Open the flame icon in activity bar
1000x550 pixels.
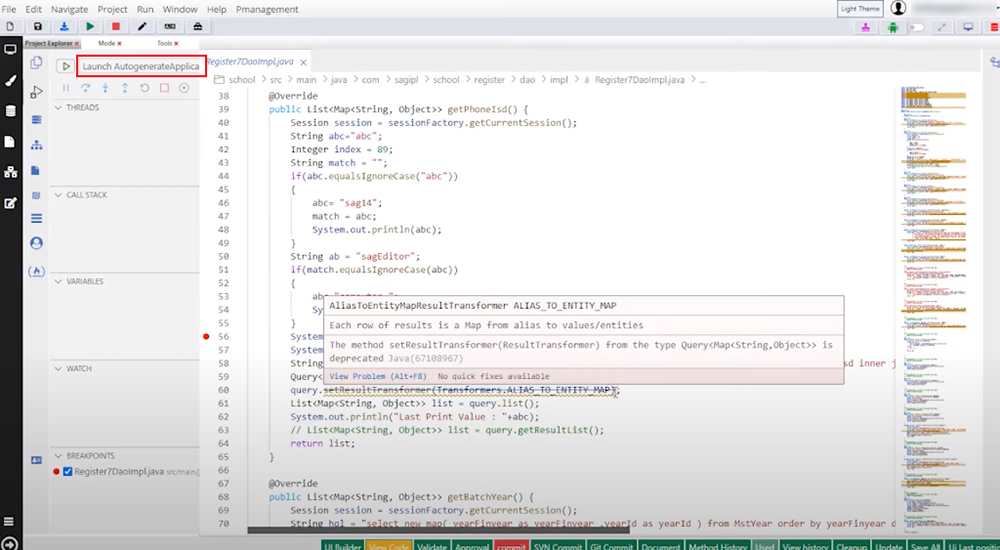pyautogui.click(x=36, y=271)
